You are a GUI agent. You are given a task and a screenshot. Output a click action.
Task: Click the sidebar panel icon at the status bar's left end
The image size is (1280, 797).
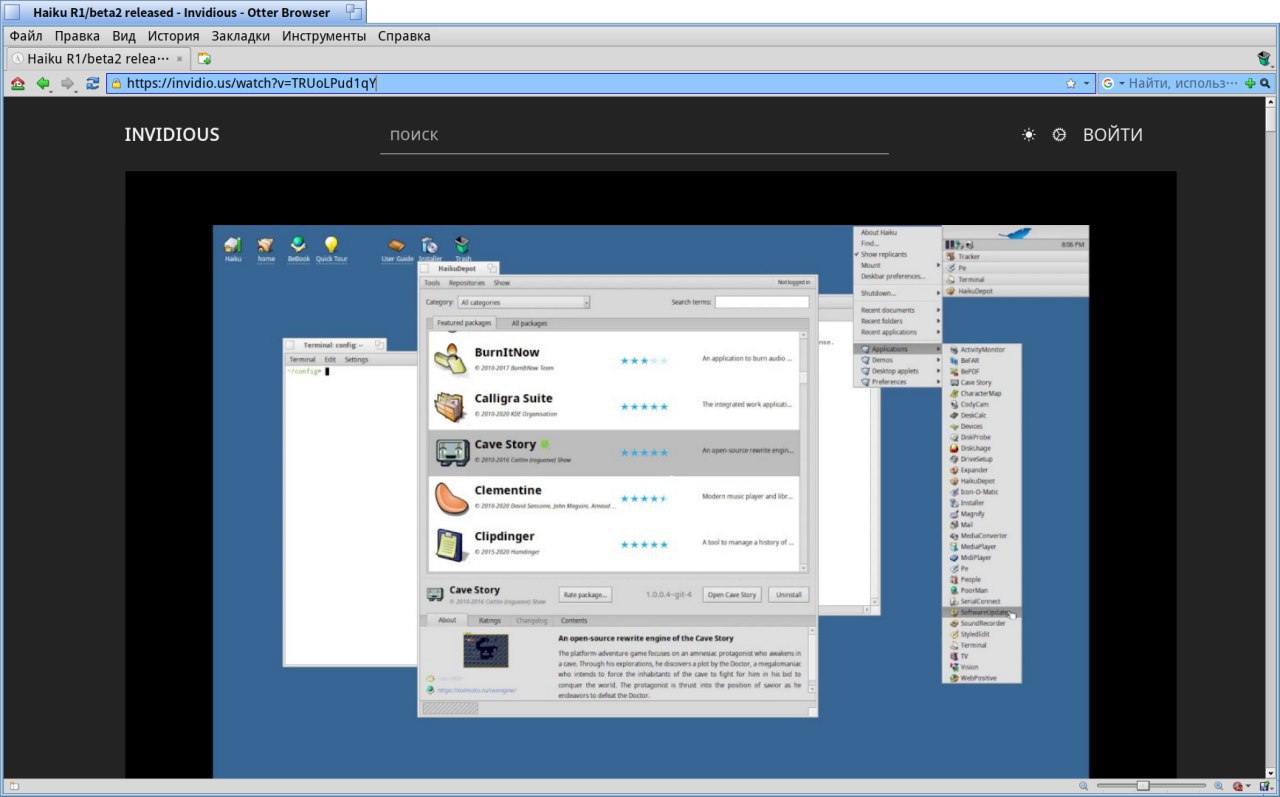[x=13, y=787]
